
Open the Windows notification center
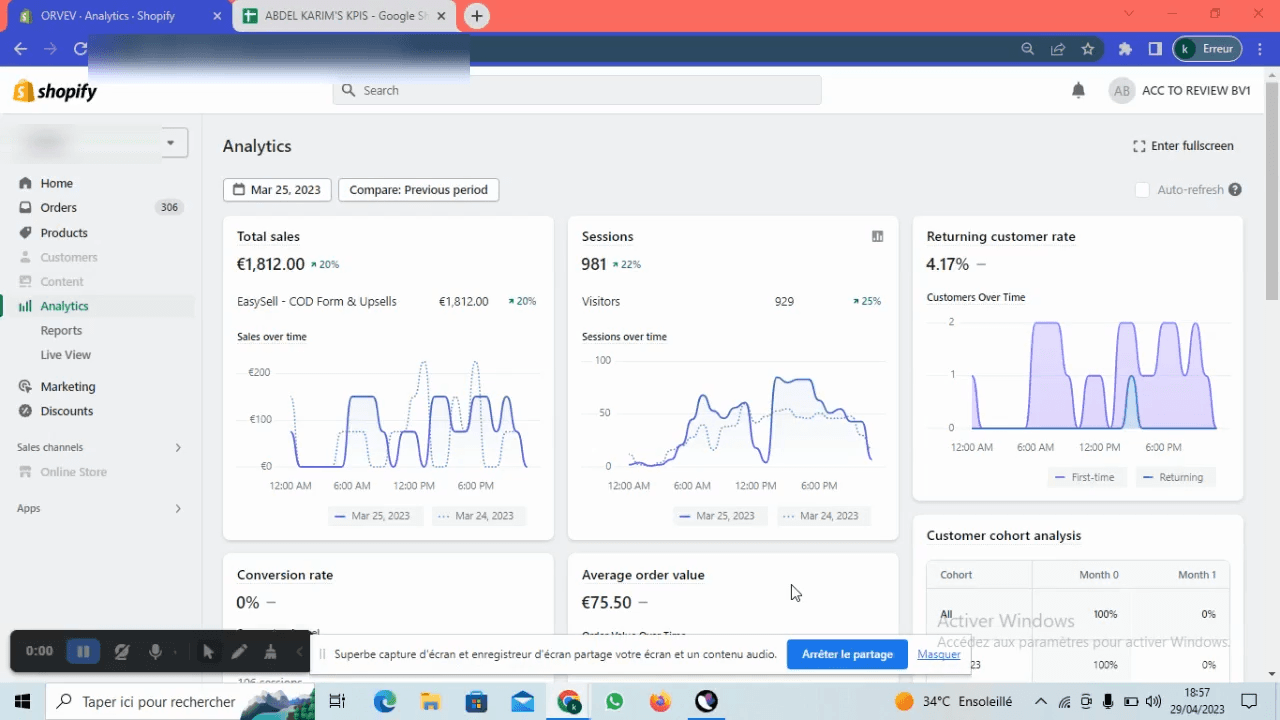click(x=1249, y=701)
